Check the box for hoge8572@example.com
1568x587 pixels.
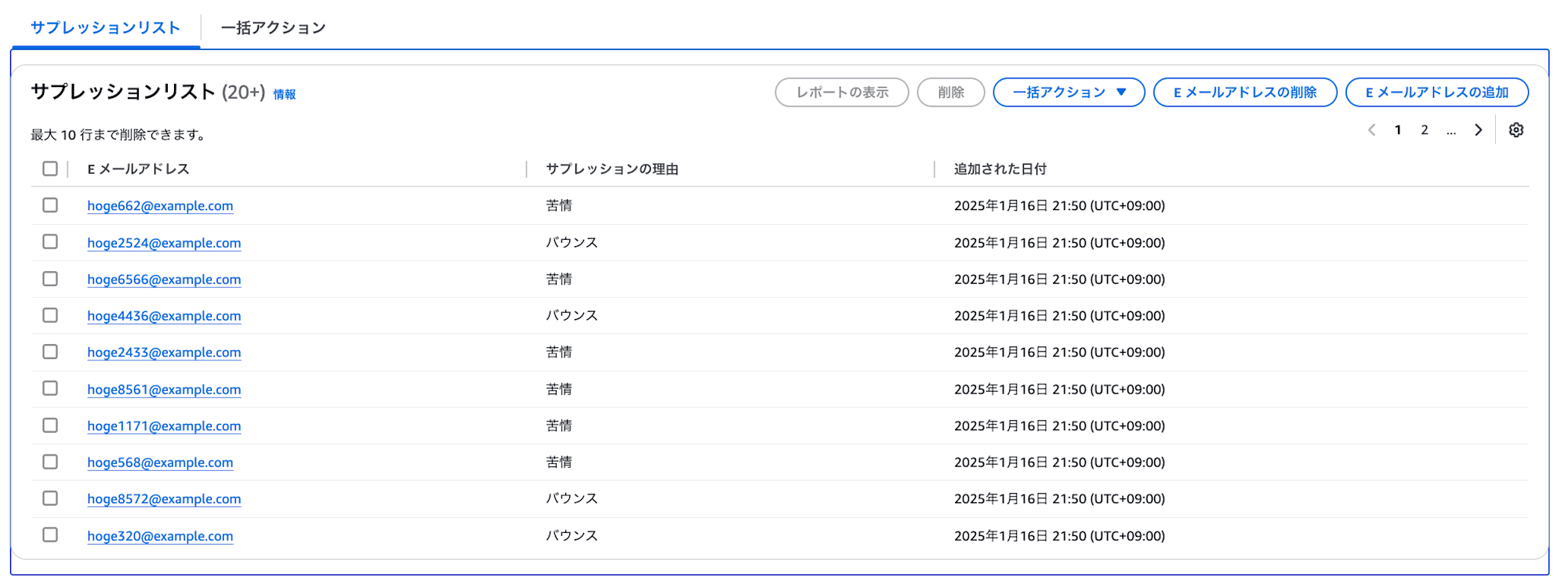tap(50, 498)
